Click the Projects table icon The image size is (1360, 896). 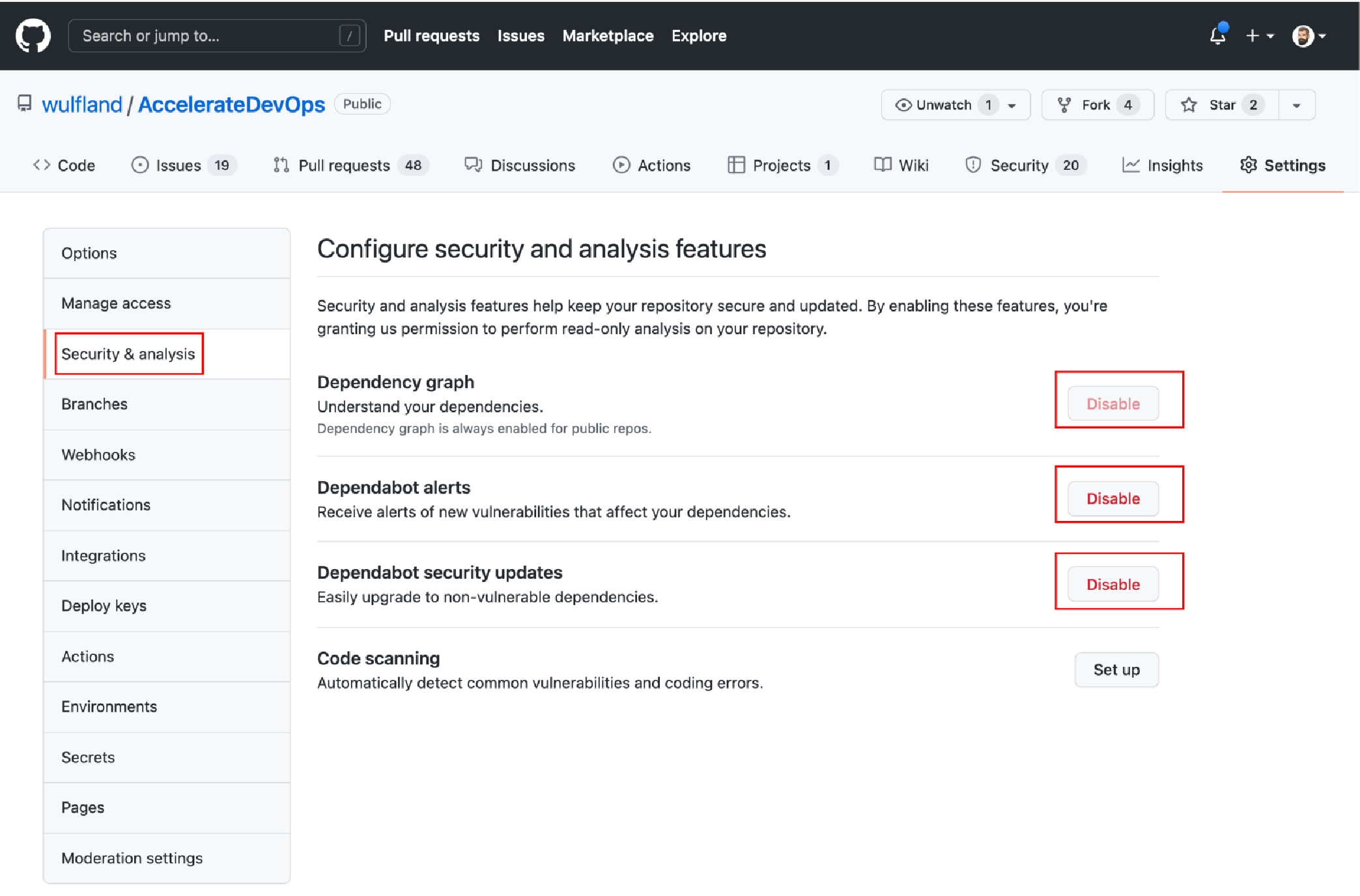coord(736,165)
